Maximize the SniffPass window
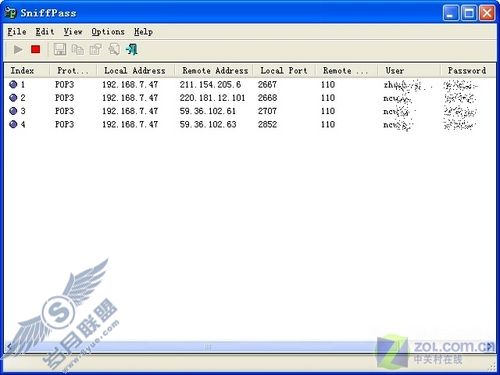 tap(469, 13)
